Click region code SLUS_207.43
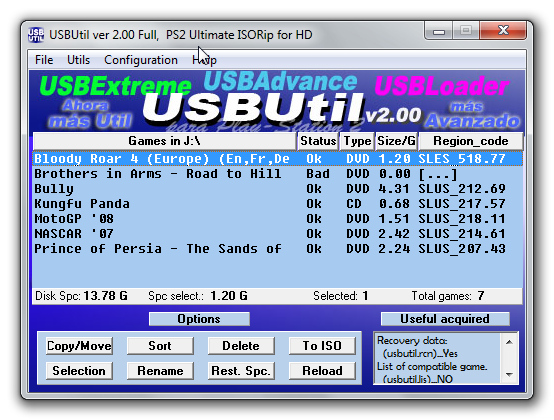Image resolution: width=554 pixels, height=420 pixels. point(462,249)
